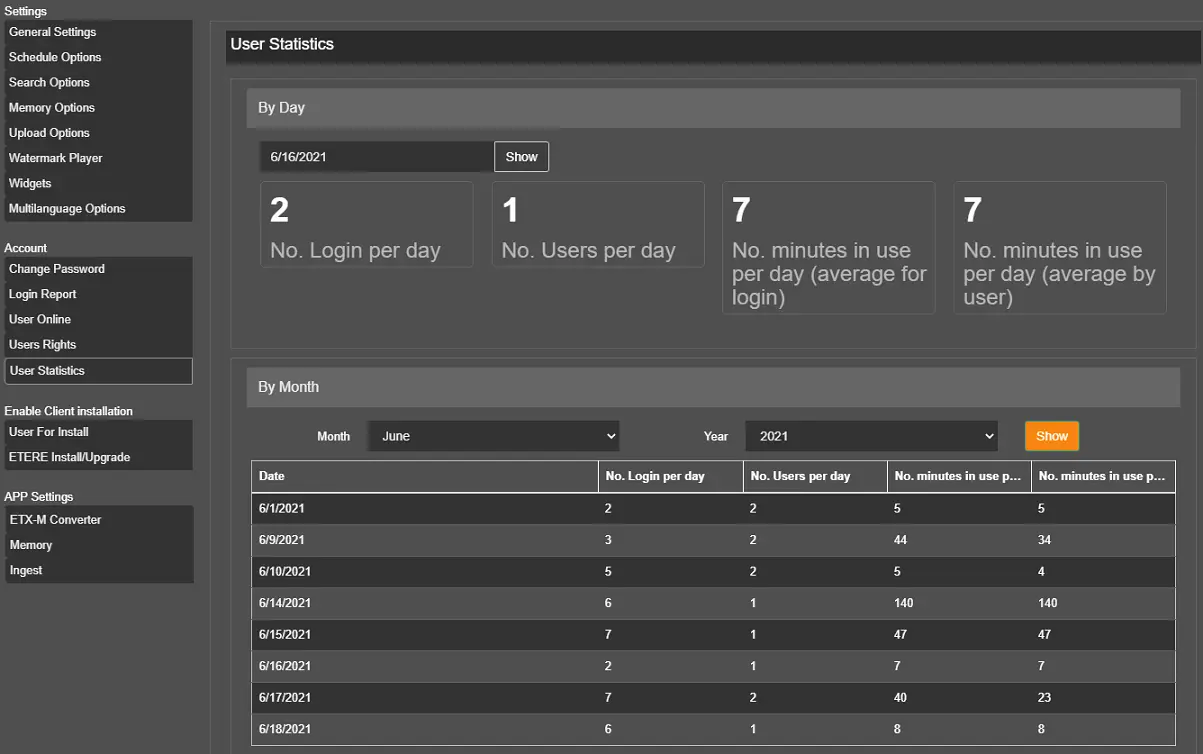Image resolution: width=1203 pixels, height=754 pixels.
Task: View User Online list
Action: (40, 319)
